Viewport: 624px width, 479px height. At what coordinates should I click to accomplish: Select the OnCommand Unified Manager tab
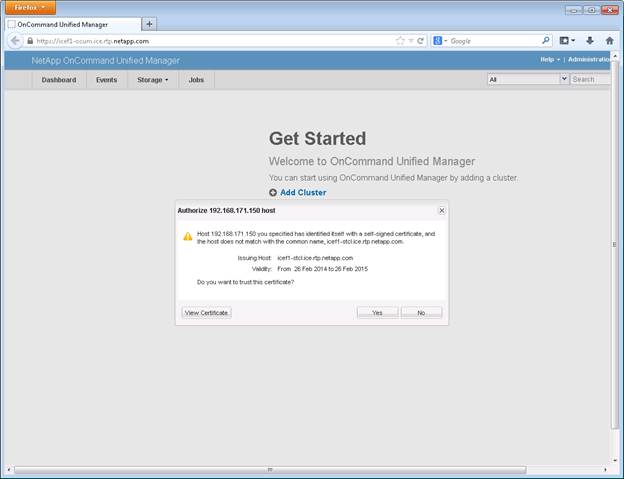(x=73, y=25)
